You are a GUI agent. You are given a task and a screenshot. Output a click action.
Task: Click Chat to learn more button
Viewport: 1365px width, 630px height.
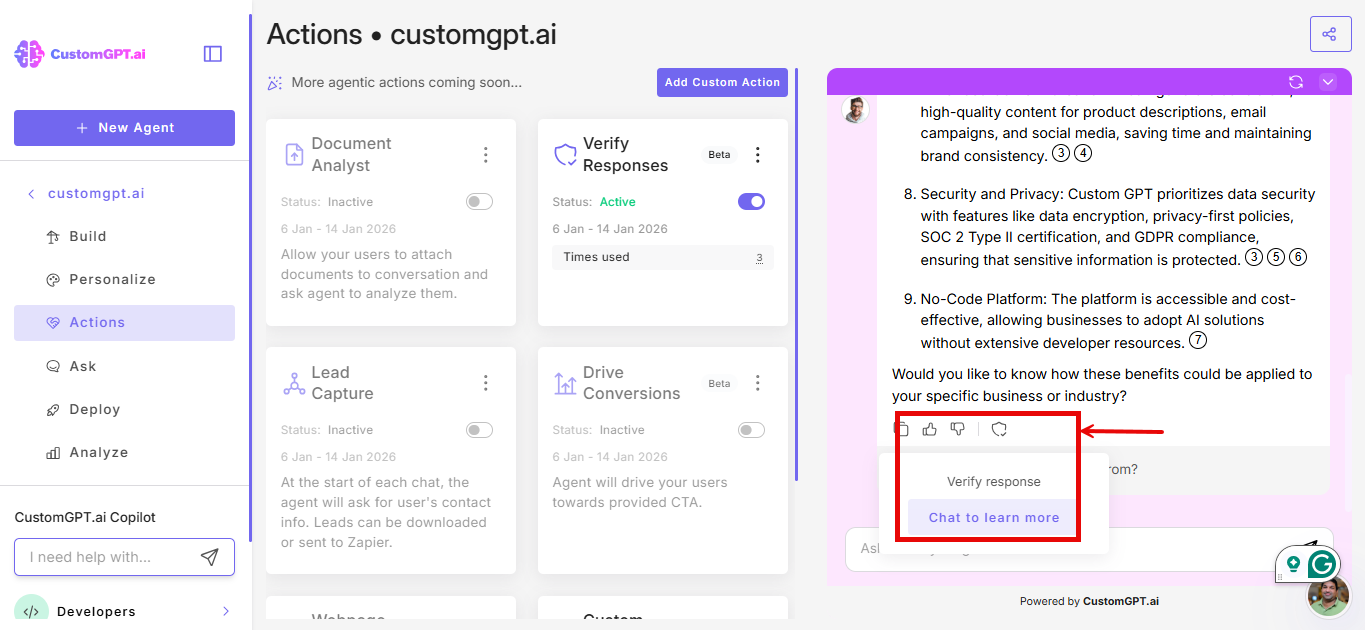(x=994, y=517)
